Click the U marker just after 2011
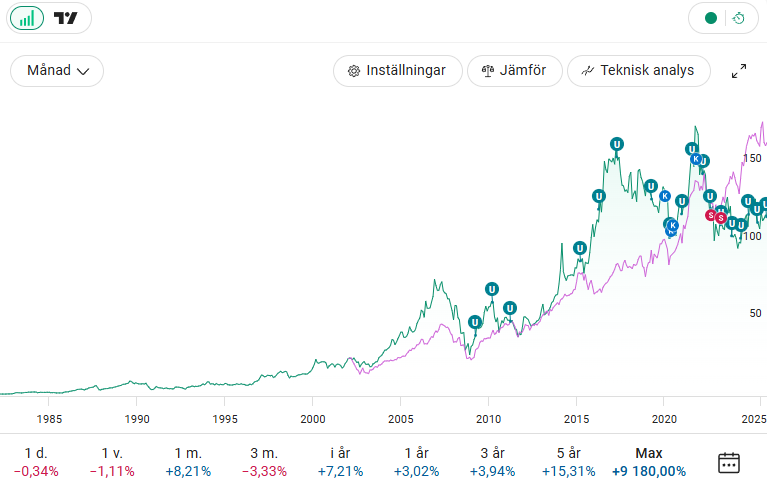Screen dimensions: 767x480 coord(510,307)
